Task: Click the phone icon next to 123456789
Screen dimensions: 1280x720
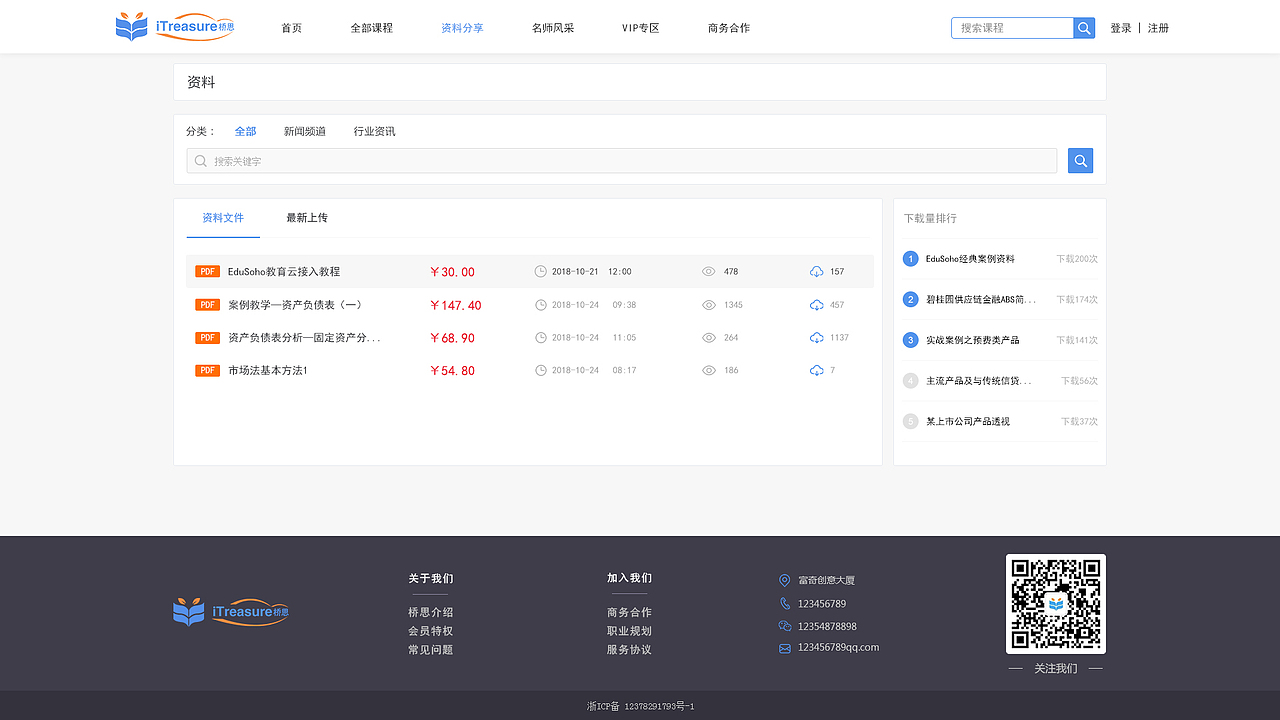Action: click(x=784, y=603)
